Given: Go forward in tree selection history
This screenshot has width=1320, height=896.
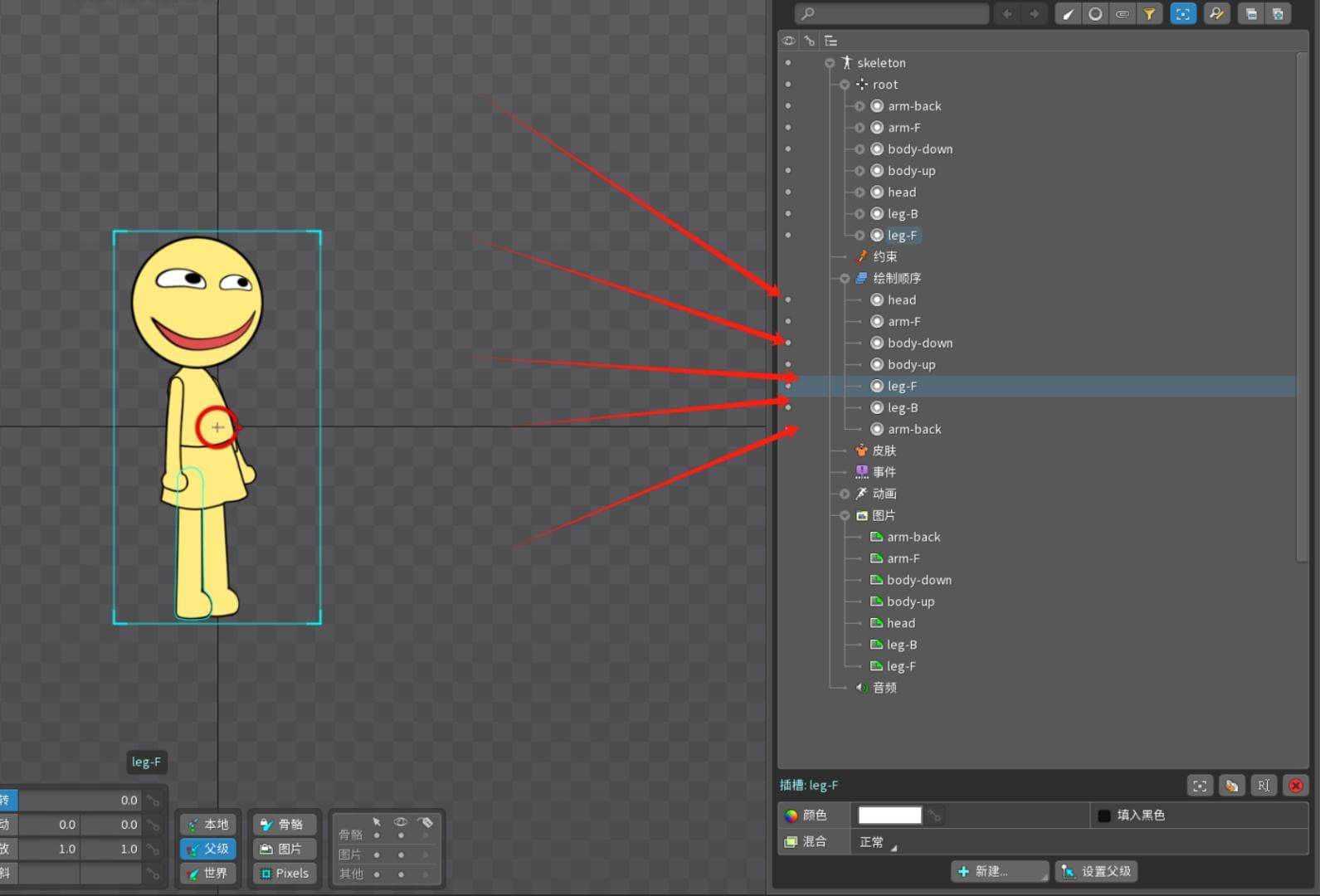Looking at the screenshot, I should click(1034, 14).
